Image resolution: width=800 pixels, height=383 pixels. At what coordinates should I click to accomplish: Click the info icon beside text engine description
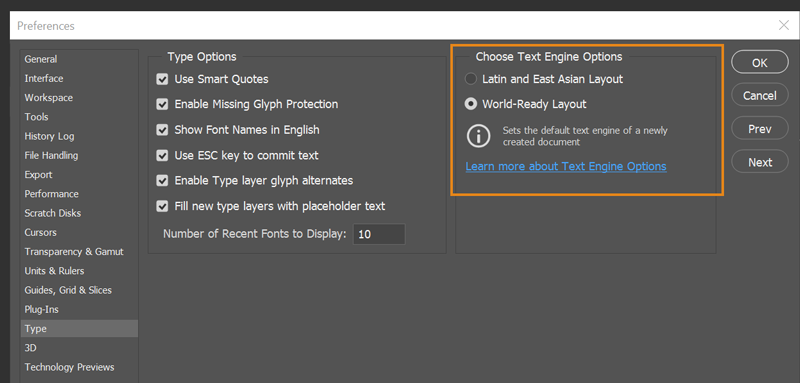click(x=478, y=136)
